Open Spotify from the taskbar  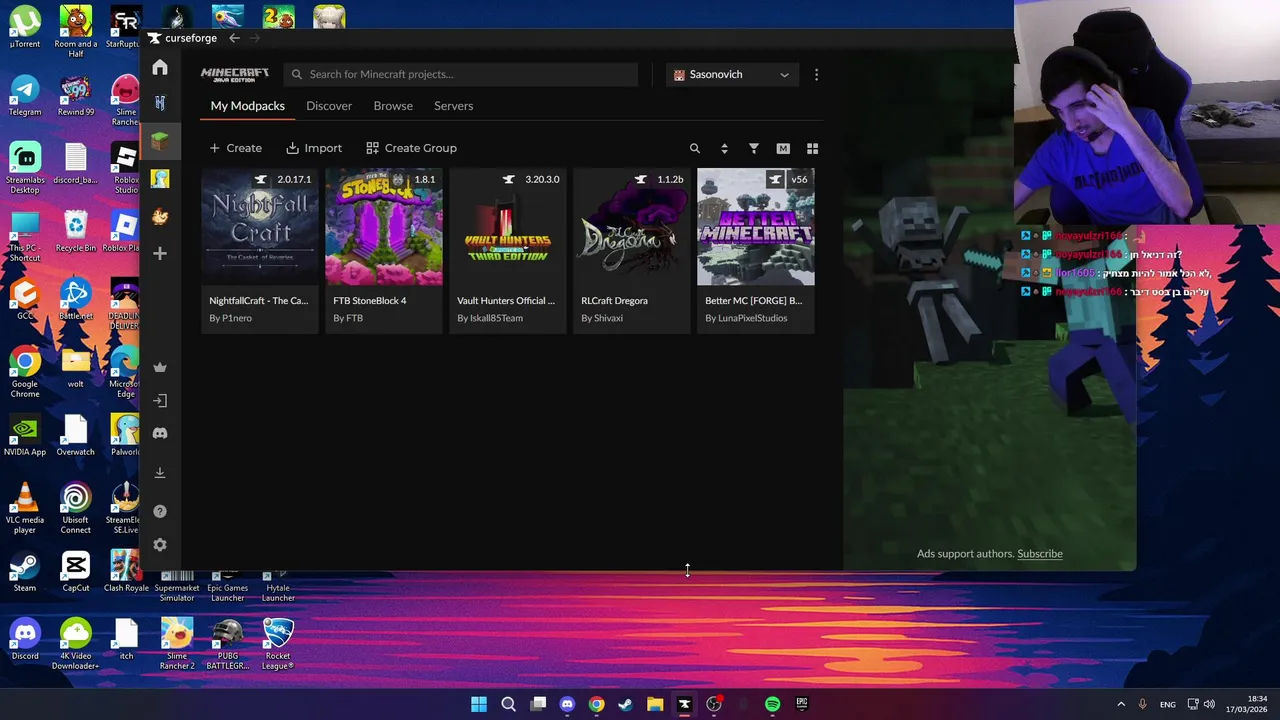click(772, 704)
